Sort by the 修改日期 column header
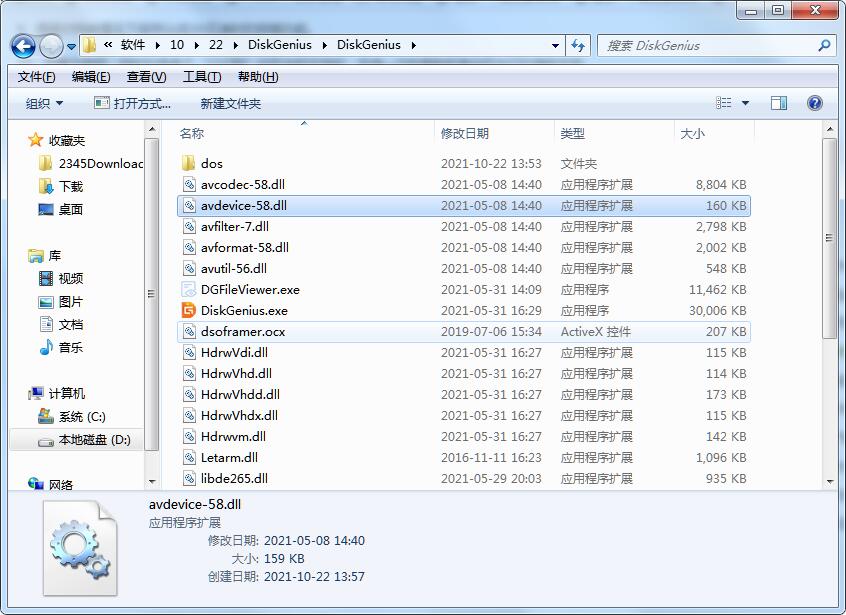This screenshot has height=615, width=846. coord(465,133)
